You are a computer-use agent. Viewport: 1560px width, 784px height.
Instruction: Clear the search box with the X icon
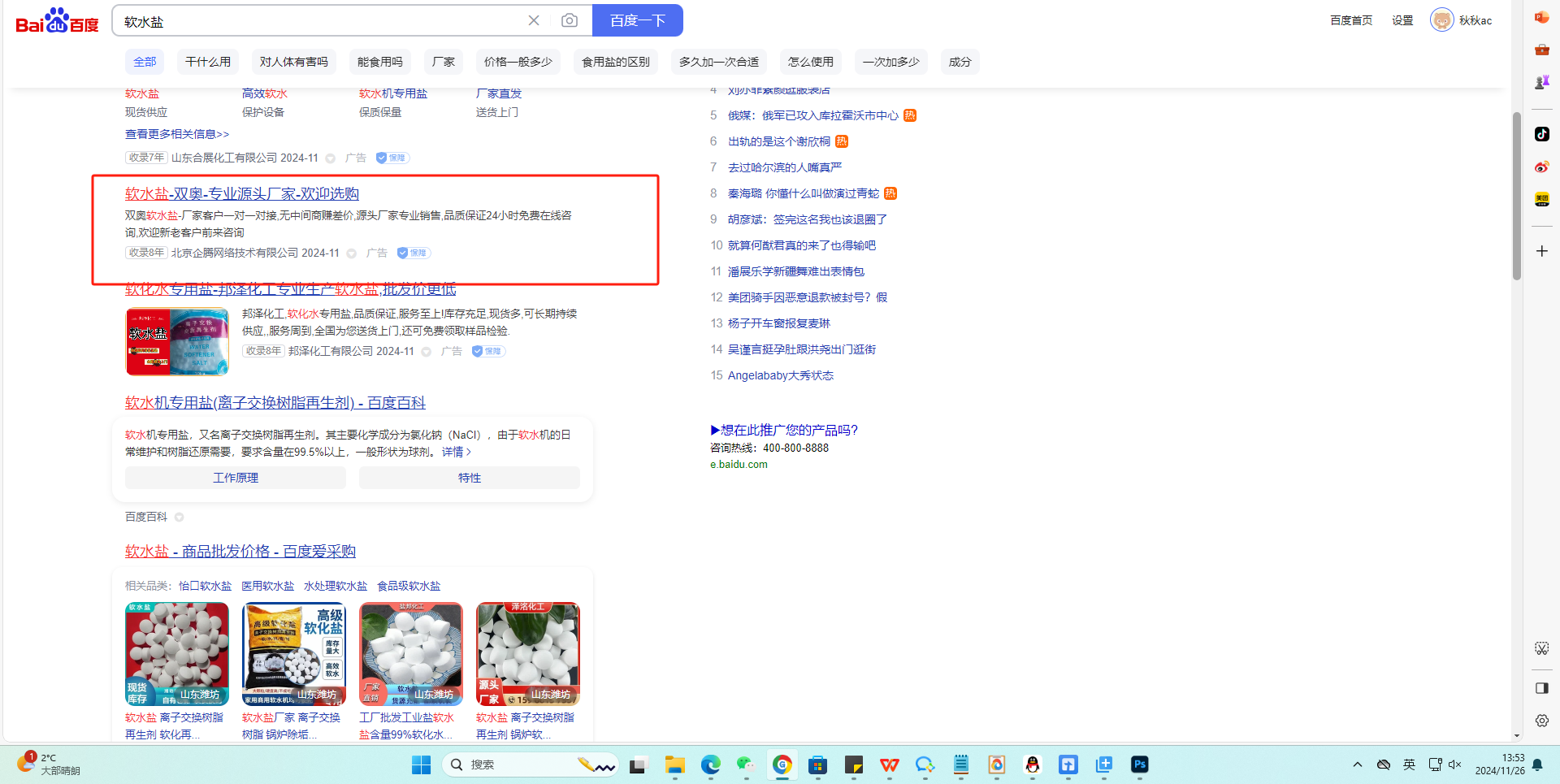tap(534, 20)
